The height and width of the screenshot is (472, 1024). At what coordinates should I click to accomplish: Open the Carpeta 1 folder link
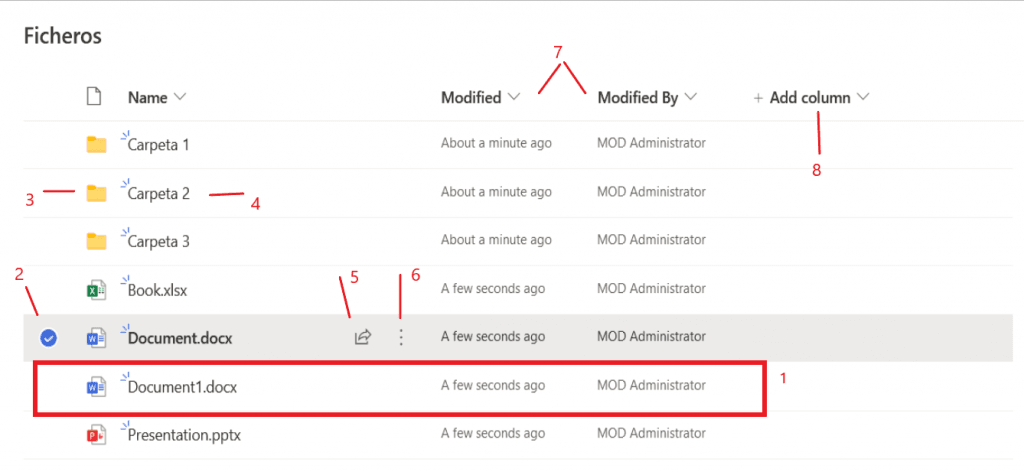pos(159,144)
